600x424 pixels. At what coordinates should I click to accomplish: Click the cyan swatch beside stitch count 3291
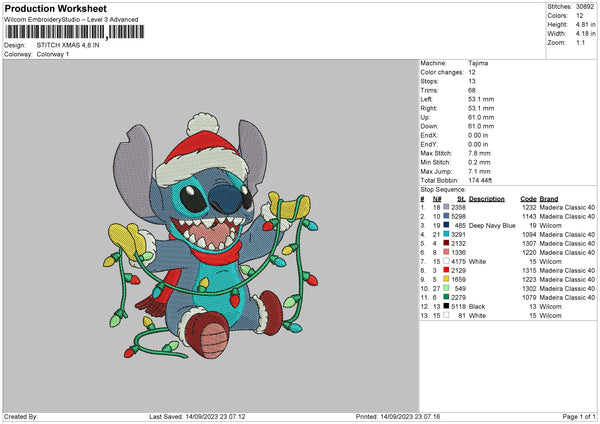pos(446,234)
